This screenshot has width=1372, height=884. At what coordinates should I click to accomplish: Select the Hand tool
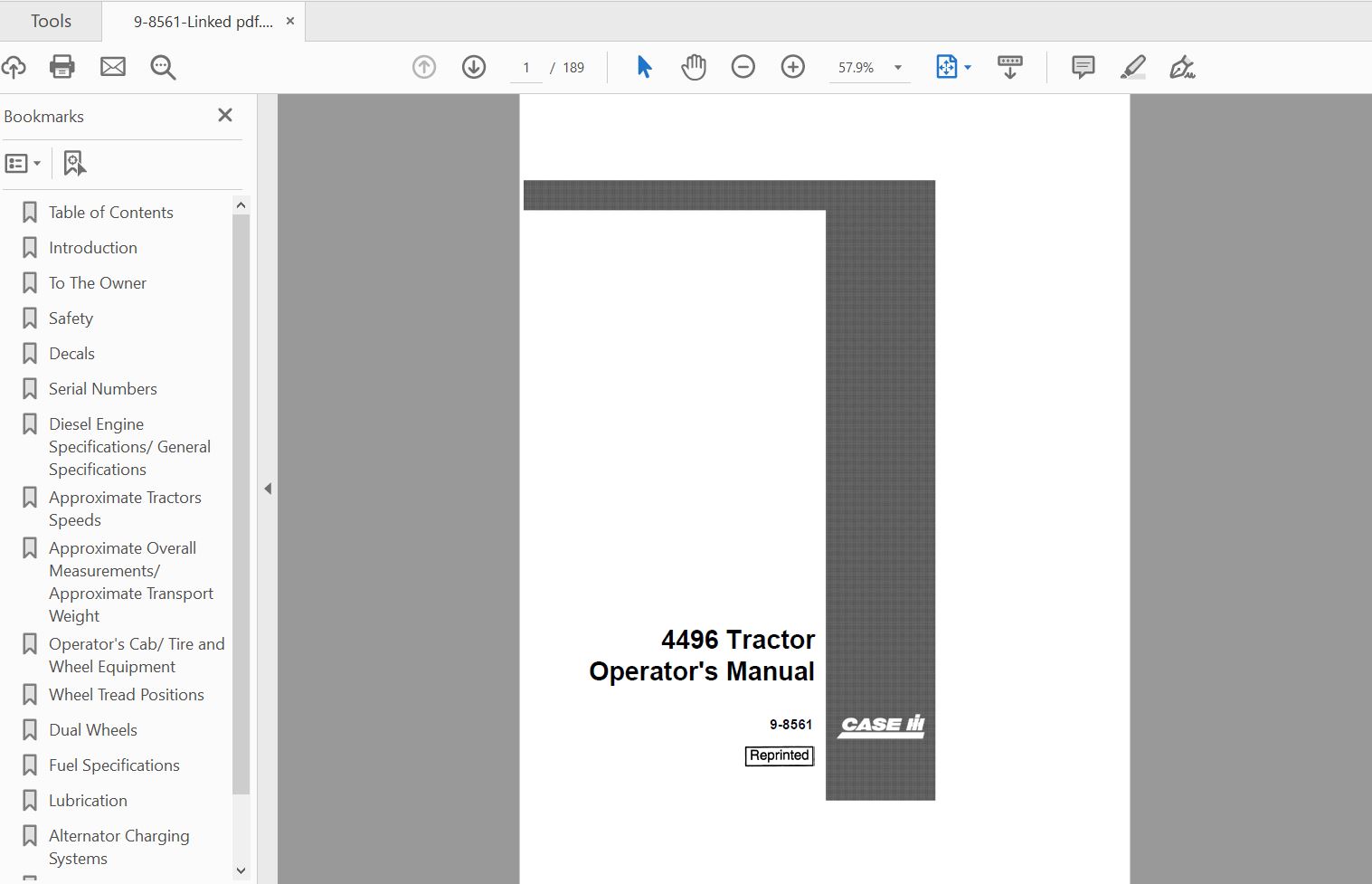(694, 66)
